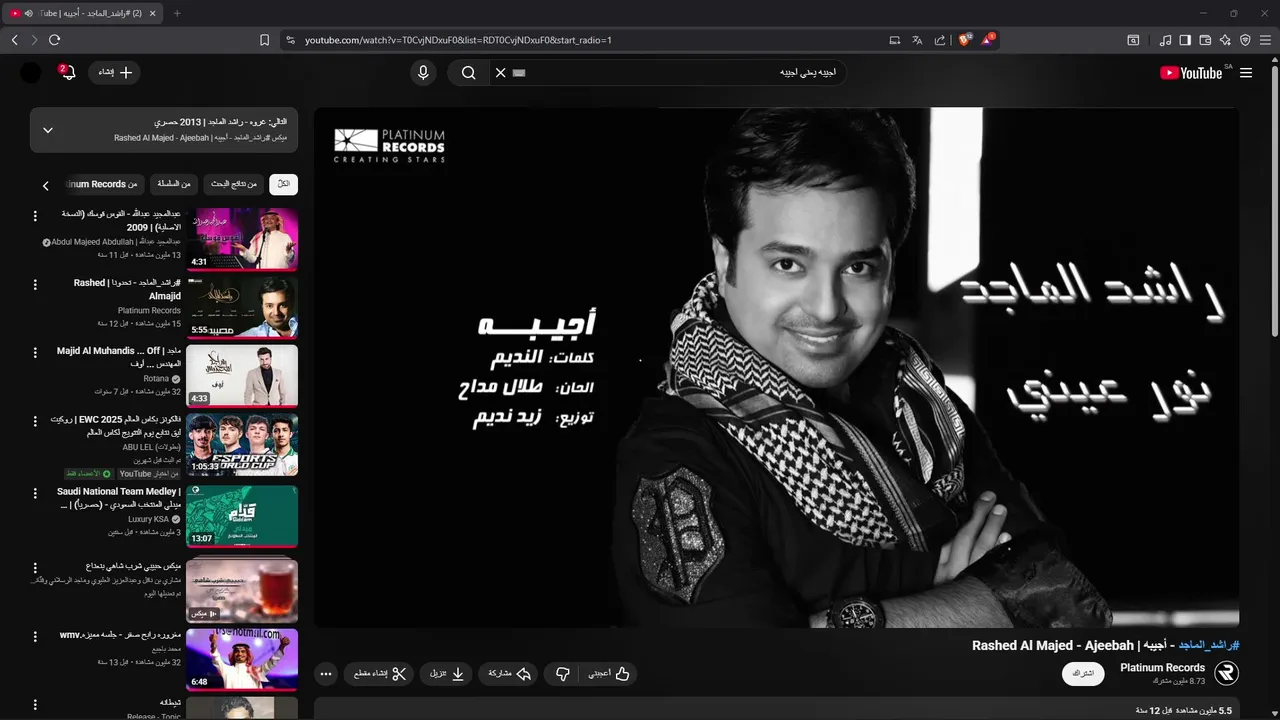1280x720 pixels.
Task: Open options for Majid Al Muhandis video
Action: pos(35,354)
